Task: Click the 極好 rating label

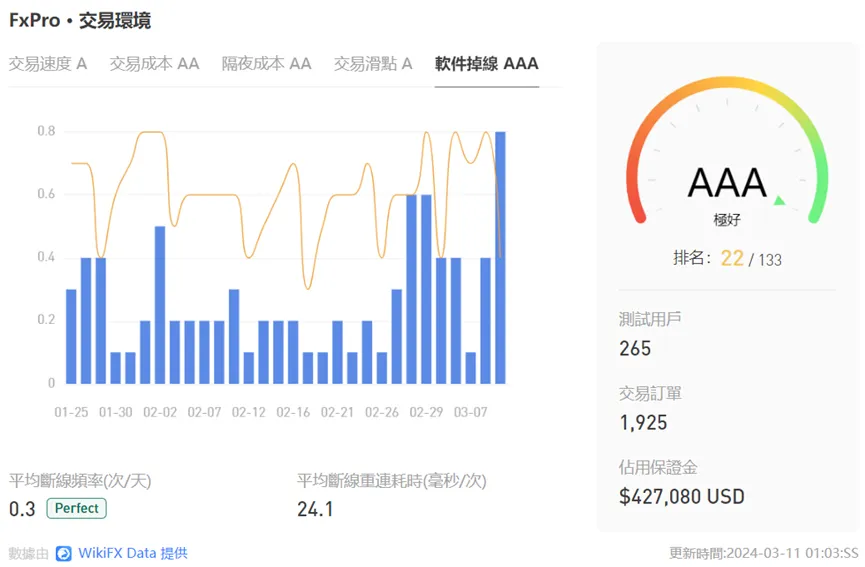Action: click(x=727, y=220)
